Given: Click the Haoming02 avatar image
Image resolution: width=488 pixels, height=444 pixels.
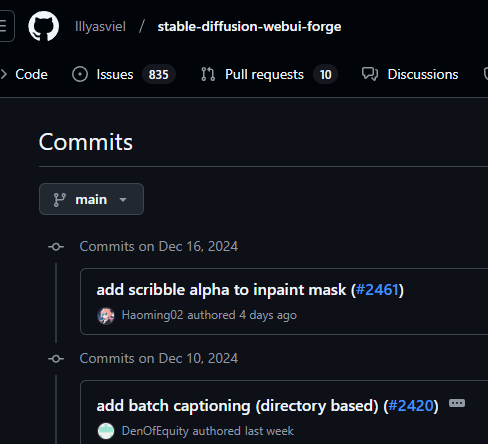Looking at the screenshot, I should [x=106, y=315].
